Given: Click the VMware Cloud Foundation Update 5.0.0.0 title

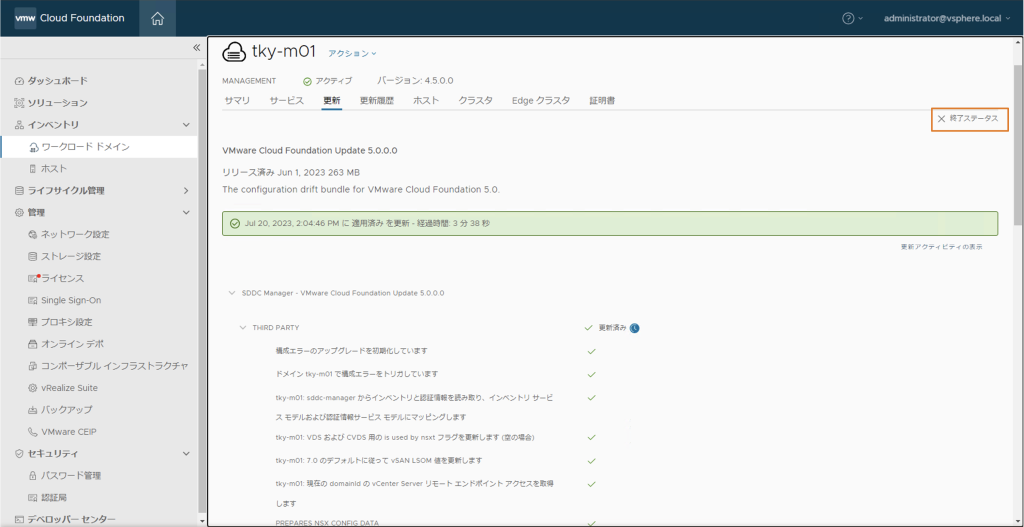Looking at the screenshot, I should pos(310,150).
